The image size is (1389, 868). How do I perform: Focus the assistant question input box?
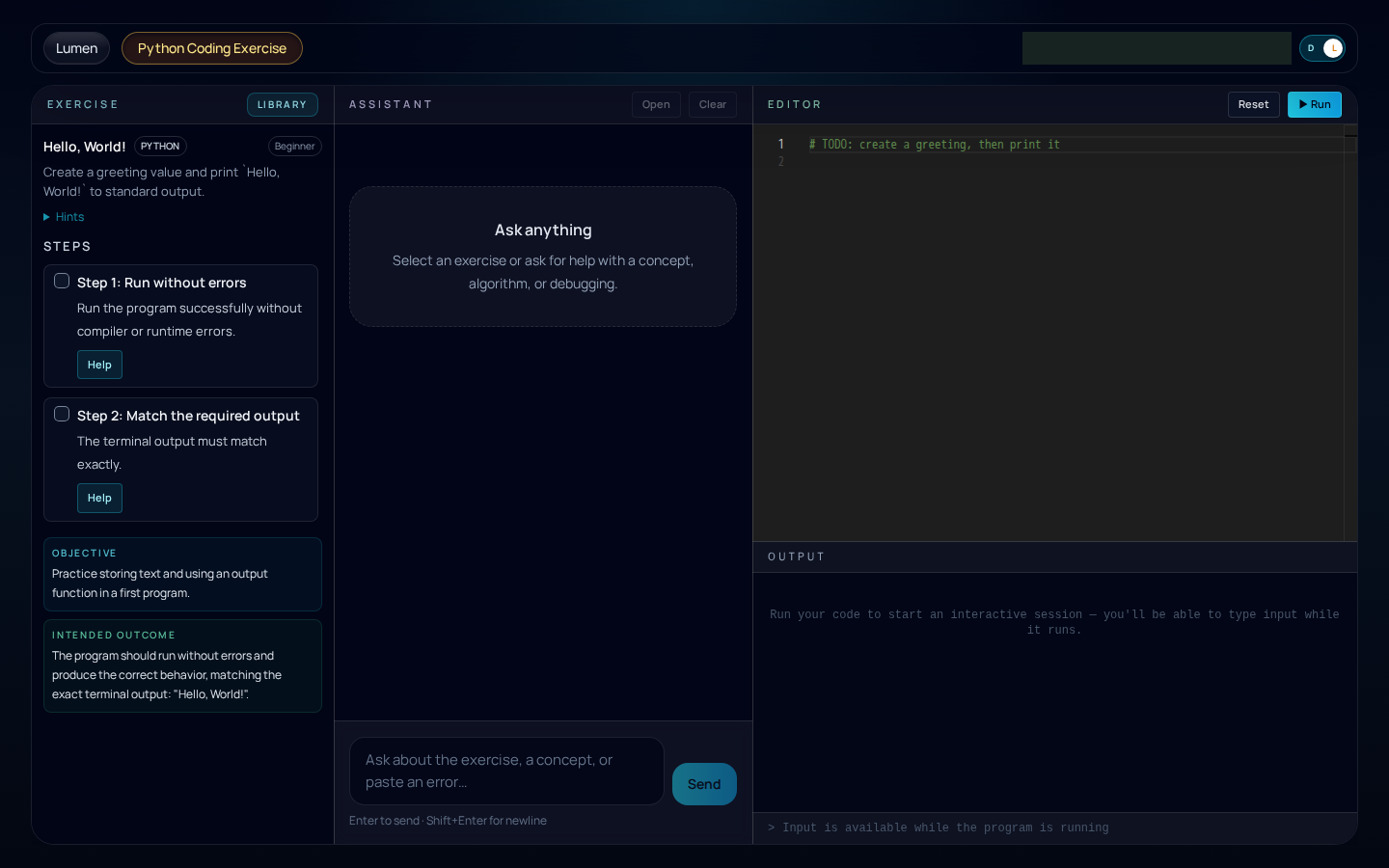pos(506,771)
